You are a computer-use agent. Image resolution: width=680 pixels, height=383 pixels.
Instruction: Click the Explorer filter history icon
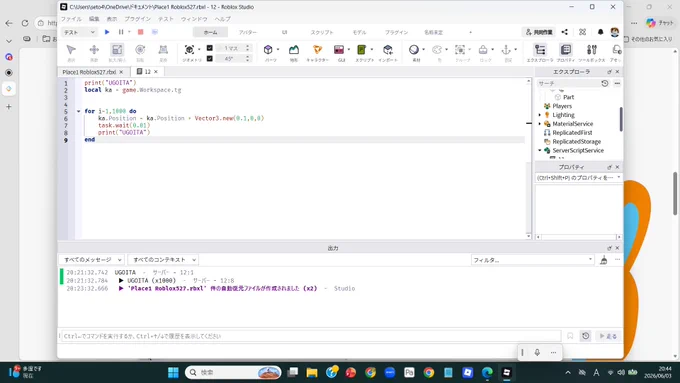(605, 83)
